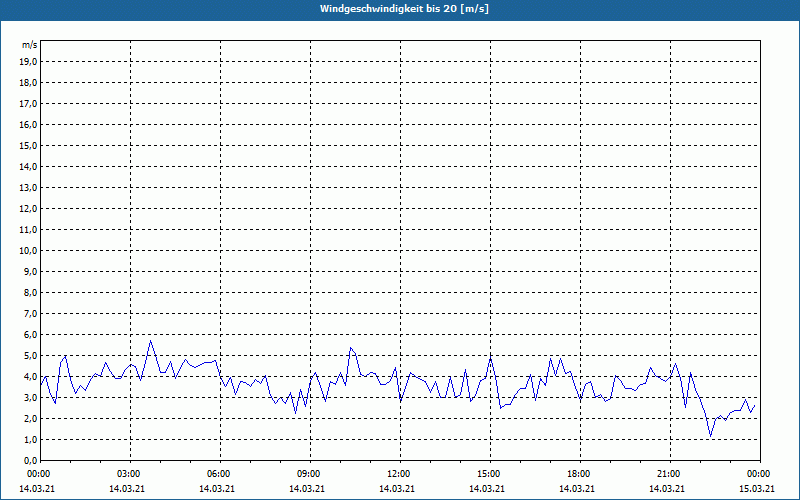Click the "15,0" y-axis label
This screenshot has width=800, height=500.
28,145
